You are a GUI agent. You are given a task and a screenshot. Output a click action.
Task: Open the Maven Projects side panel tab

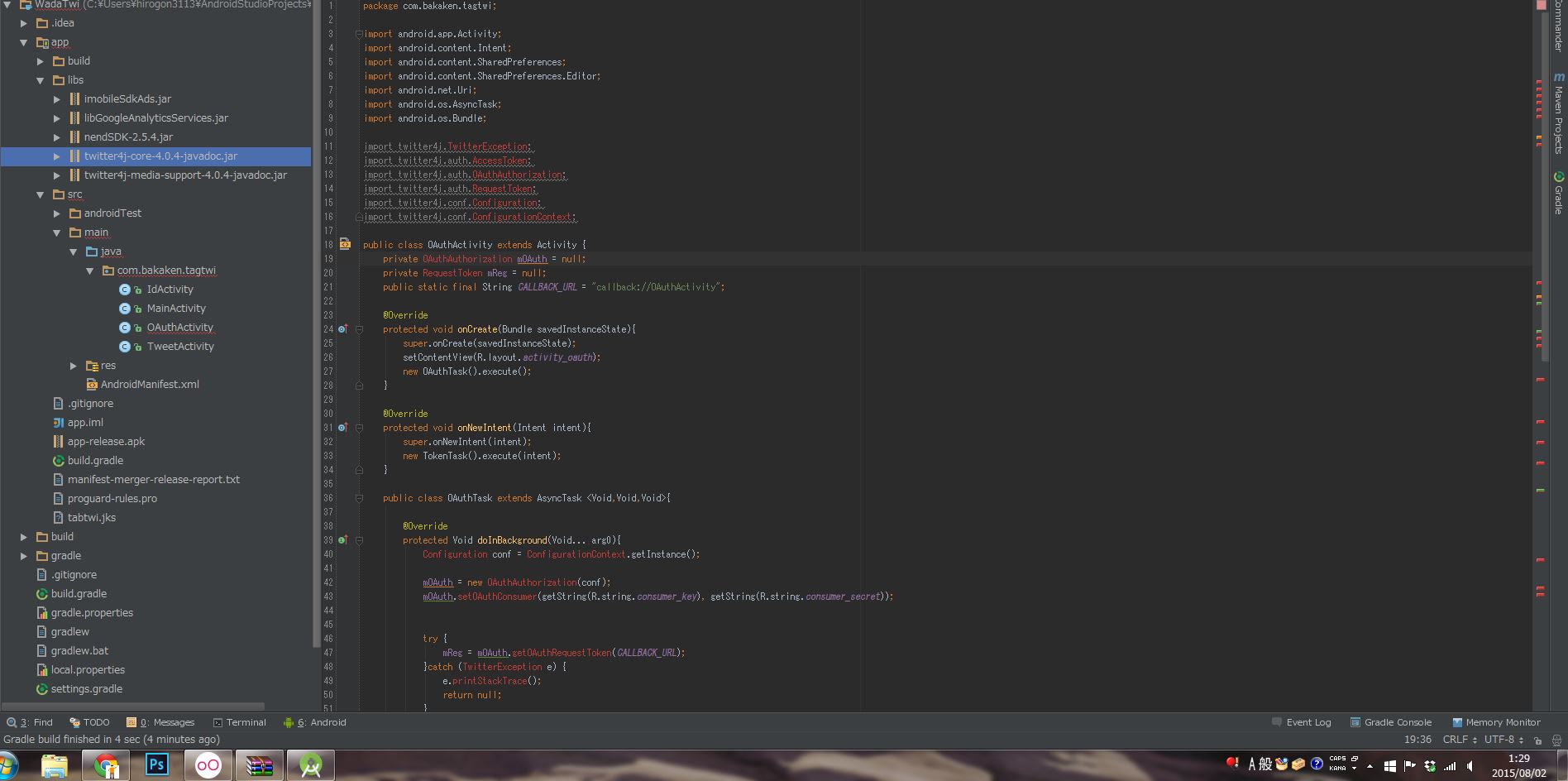[x=1558, y=116]
